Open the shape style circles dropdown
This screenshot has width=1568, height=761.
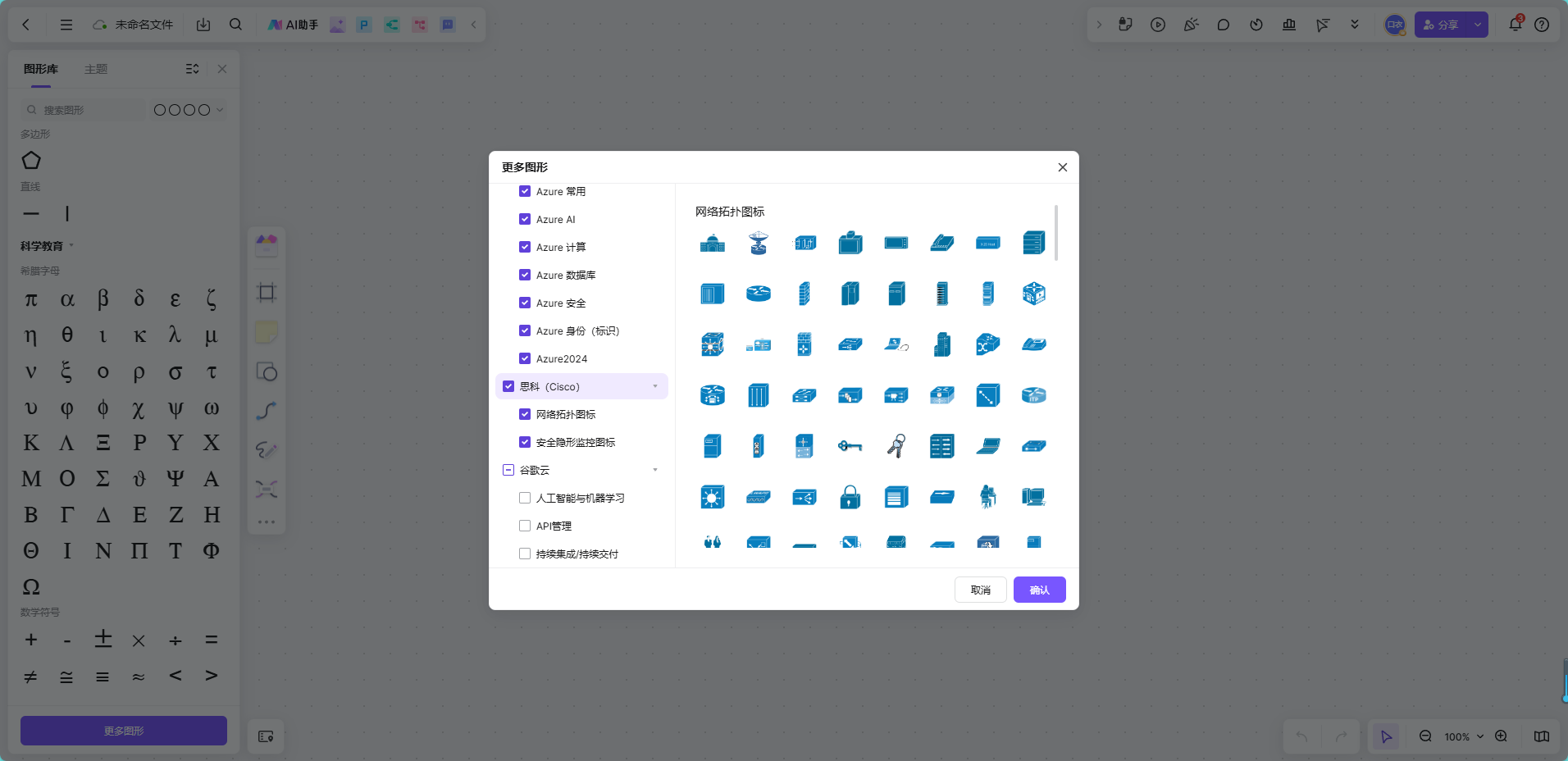coord(189,110)
